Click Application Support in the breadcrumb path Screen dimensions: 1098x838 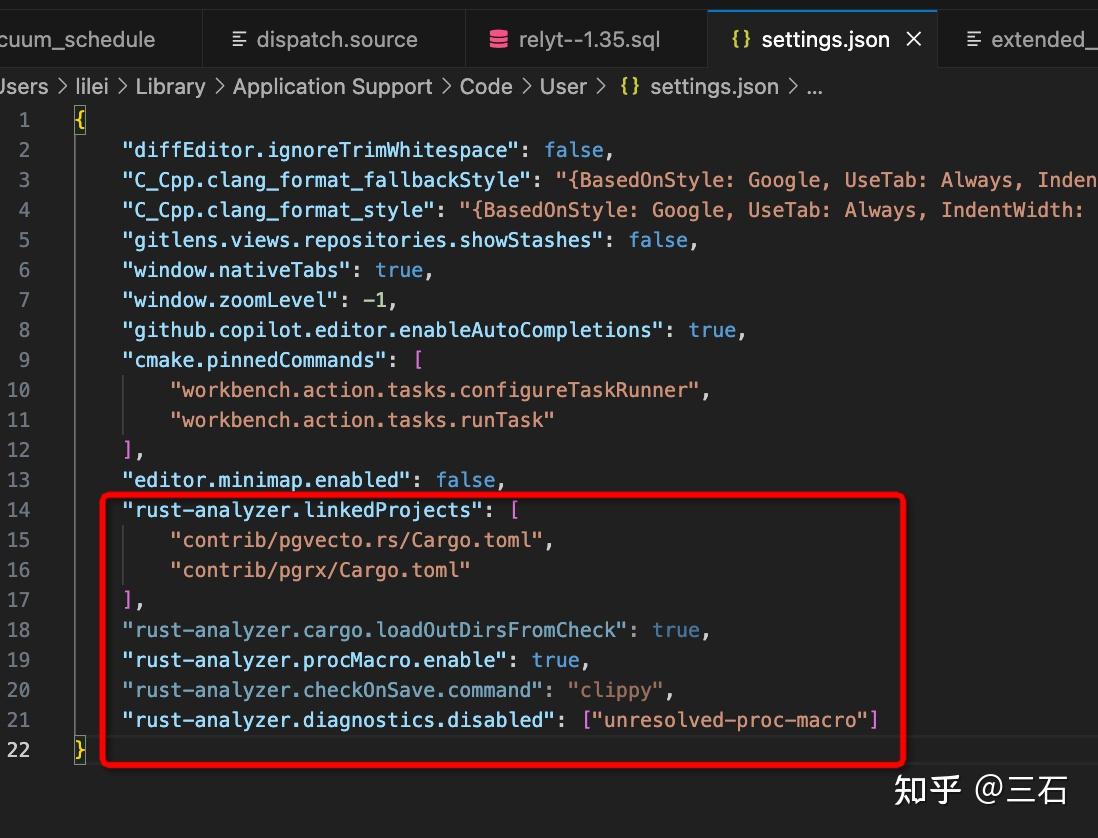click(x=332, y=87)
